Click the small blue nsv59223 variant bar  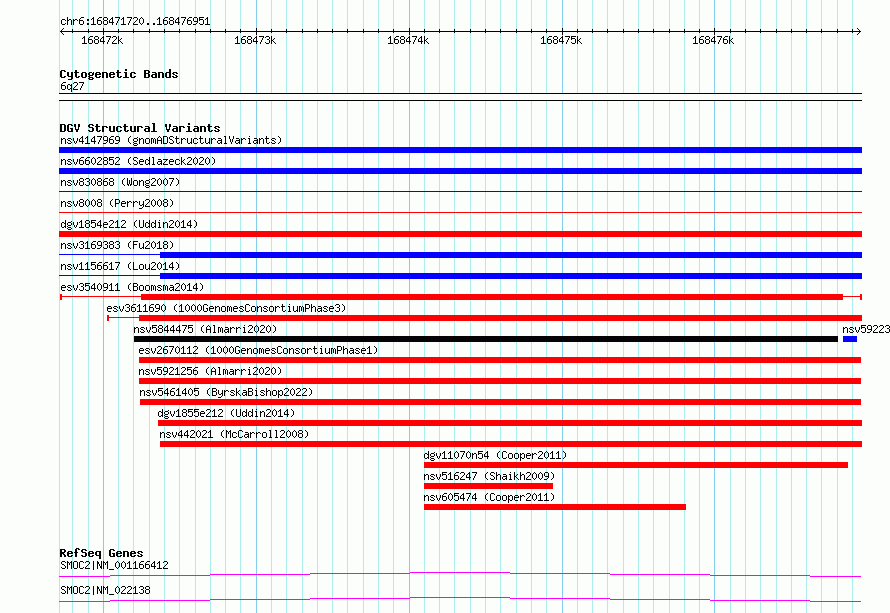coord(850,339)
